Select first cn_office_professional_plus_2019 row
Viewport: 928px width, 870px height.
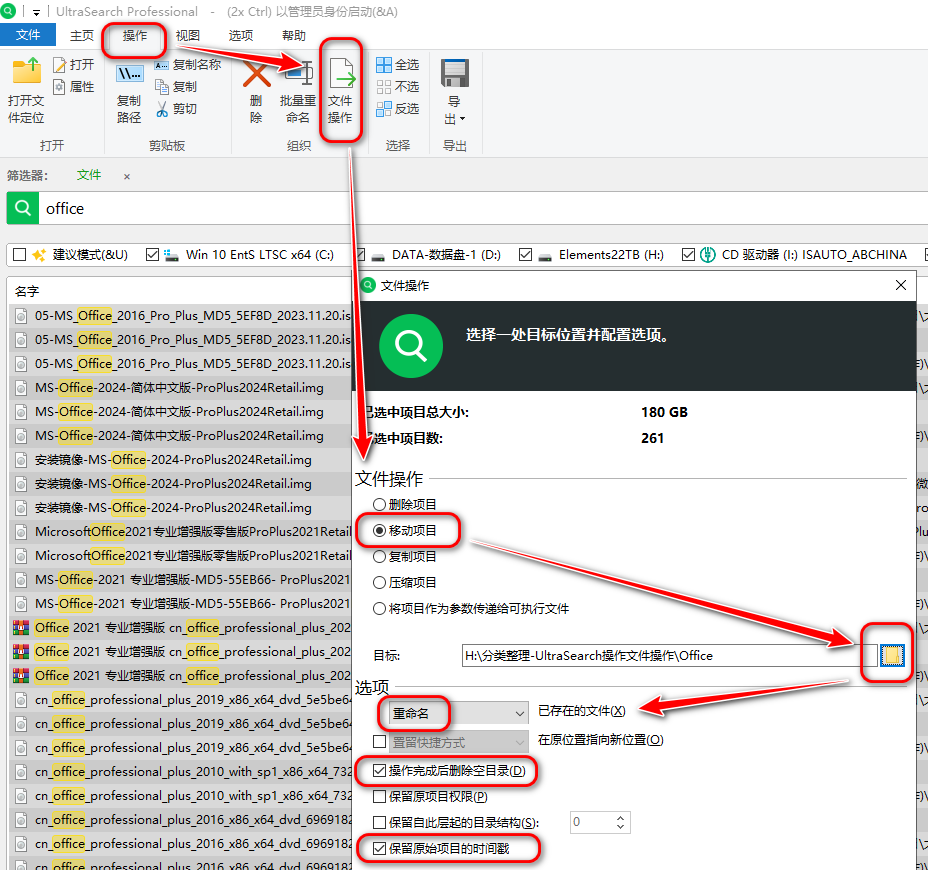(x=181, y=700)
